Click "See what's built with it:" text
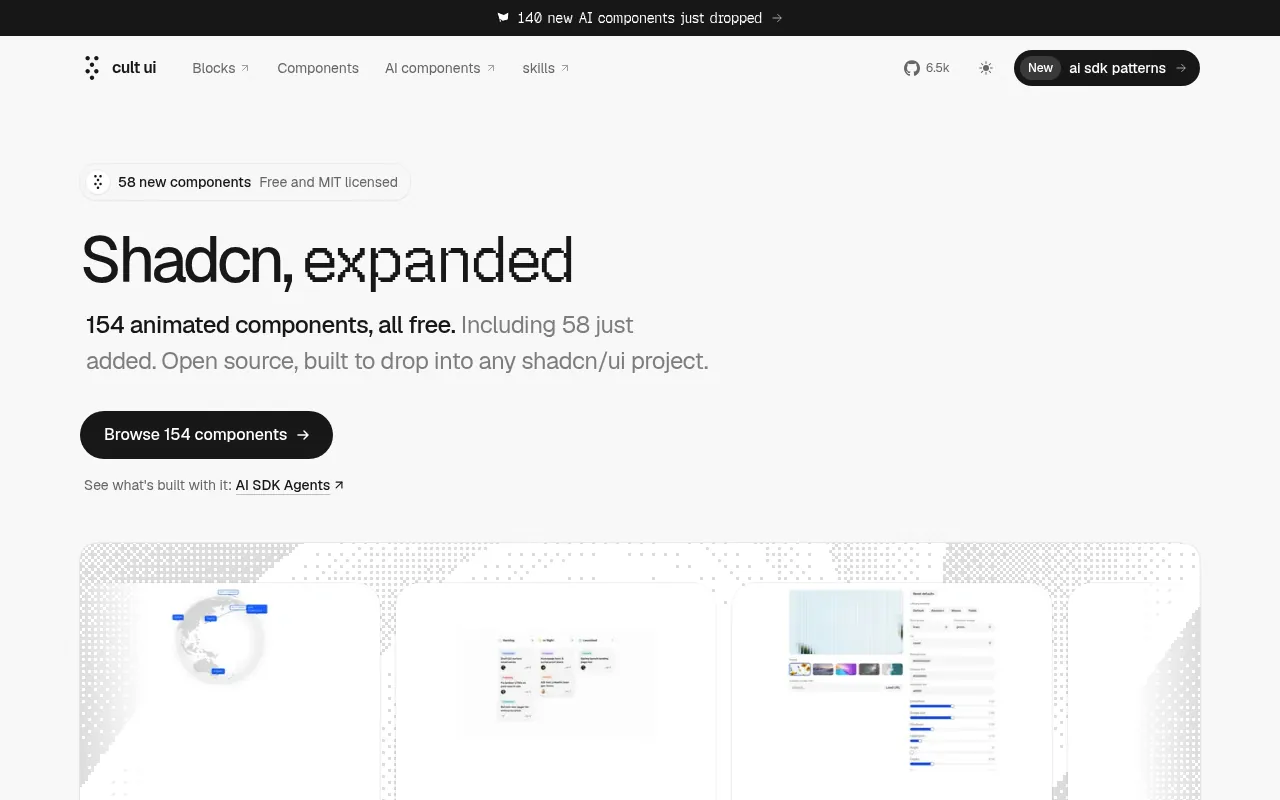This screenshot has height=800, width=1280. point(158,485)
